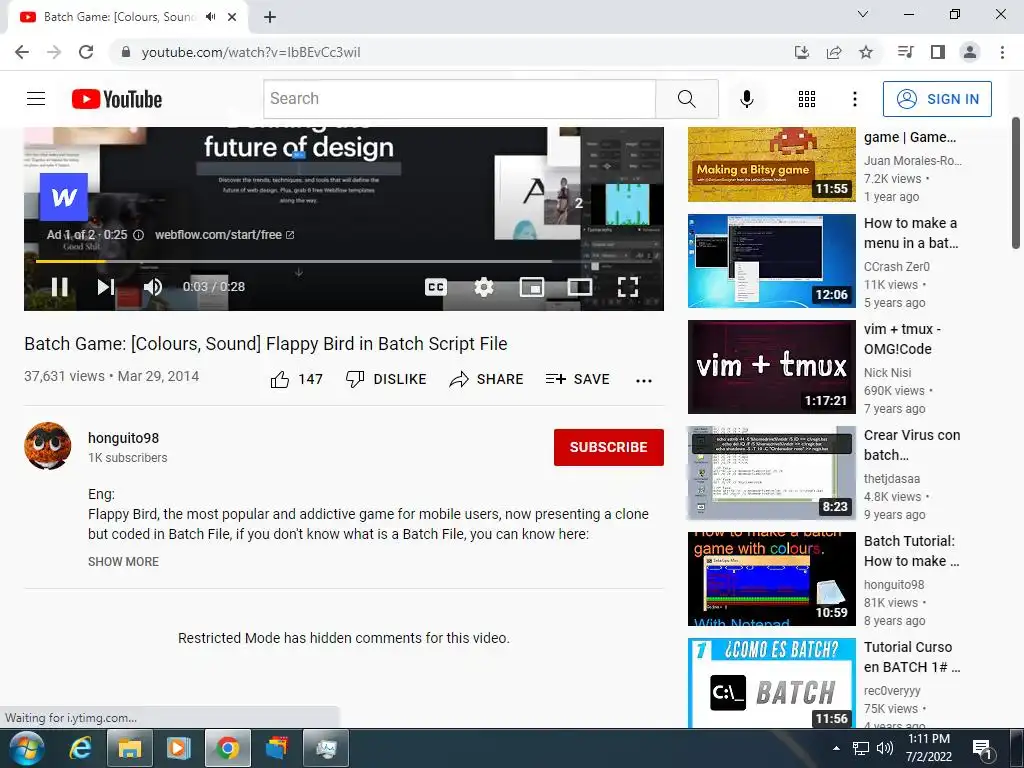Open more actions ellipsis under video
Viewport: 1024px width, 768px height.
(x=644, y=381)
